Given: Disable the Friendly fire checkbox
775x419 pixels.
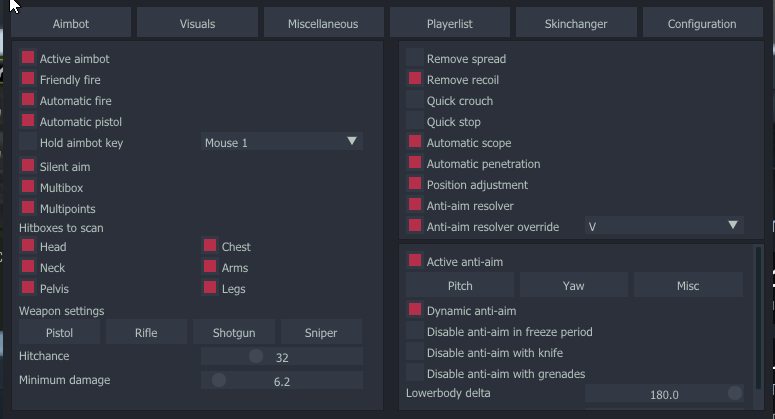Looking at the screenshot, I should [x=28, y=79].
